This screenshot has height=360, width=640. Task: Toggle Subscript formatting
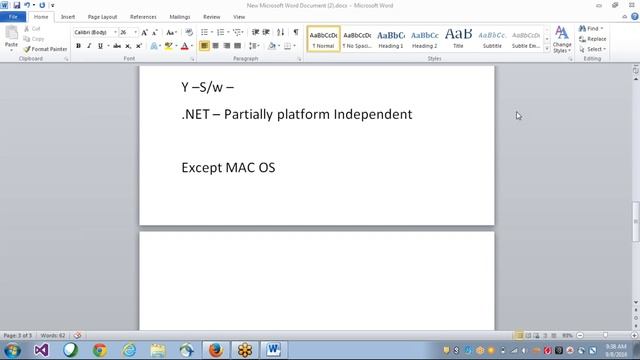(128, 46)
